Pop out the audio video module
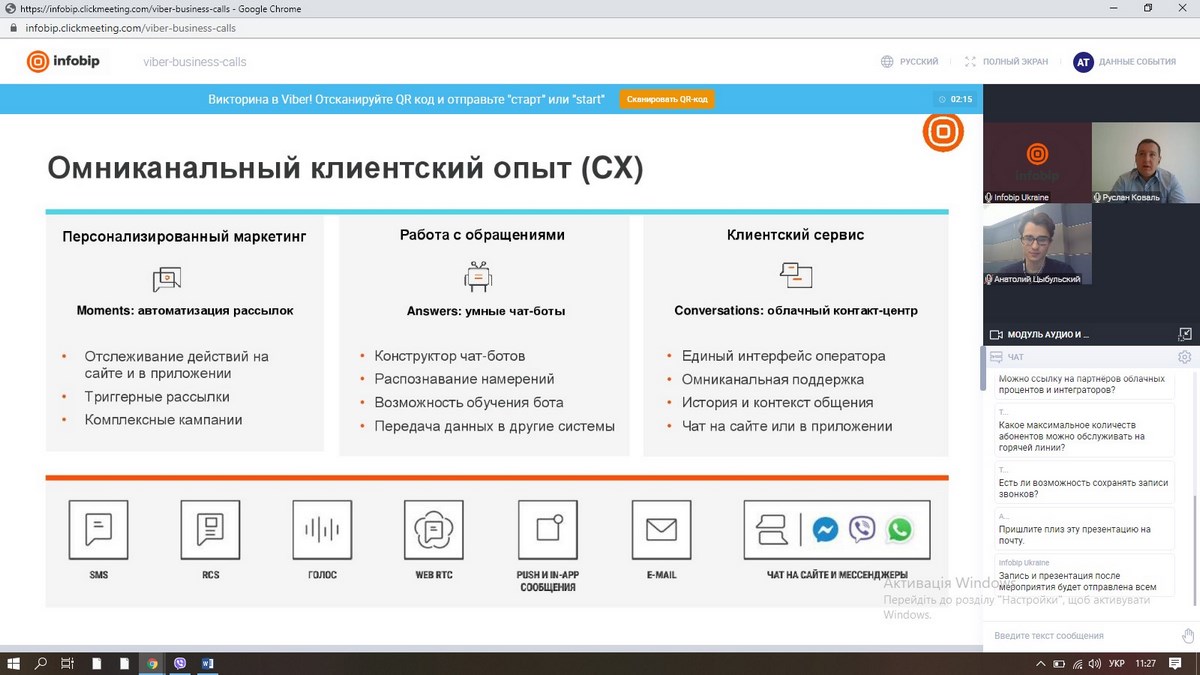This screenshot has width=1200, height=675. tap(1185, 334)
